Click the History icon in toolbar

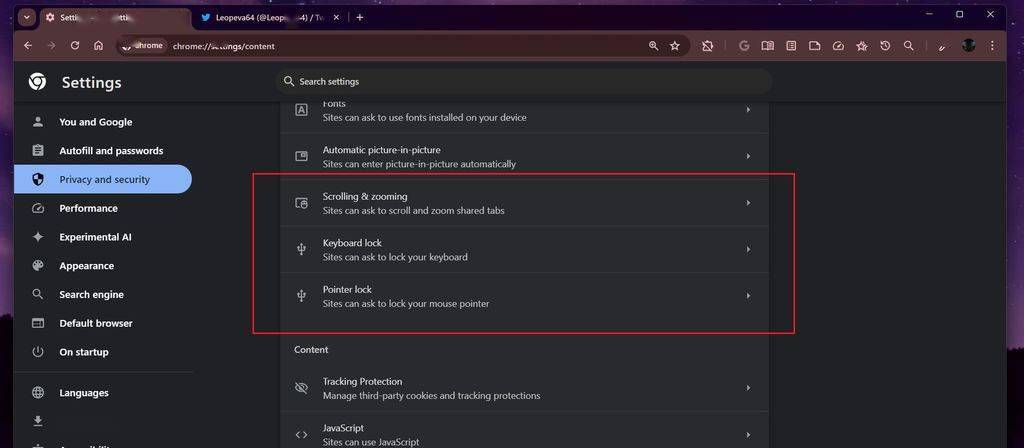pyautogui.click(x=885, y=45)
